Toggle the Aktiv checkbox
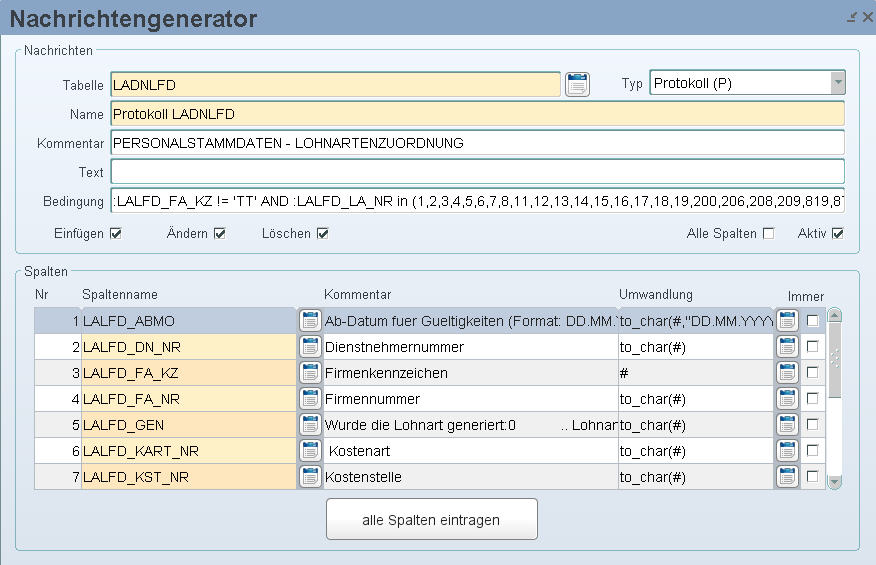 tap(838, 234)
